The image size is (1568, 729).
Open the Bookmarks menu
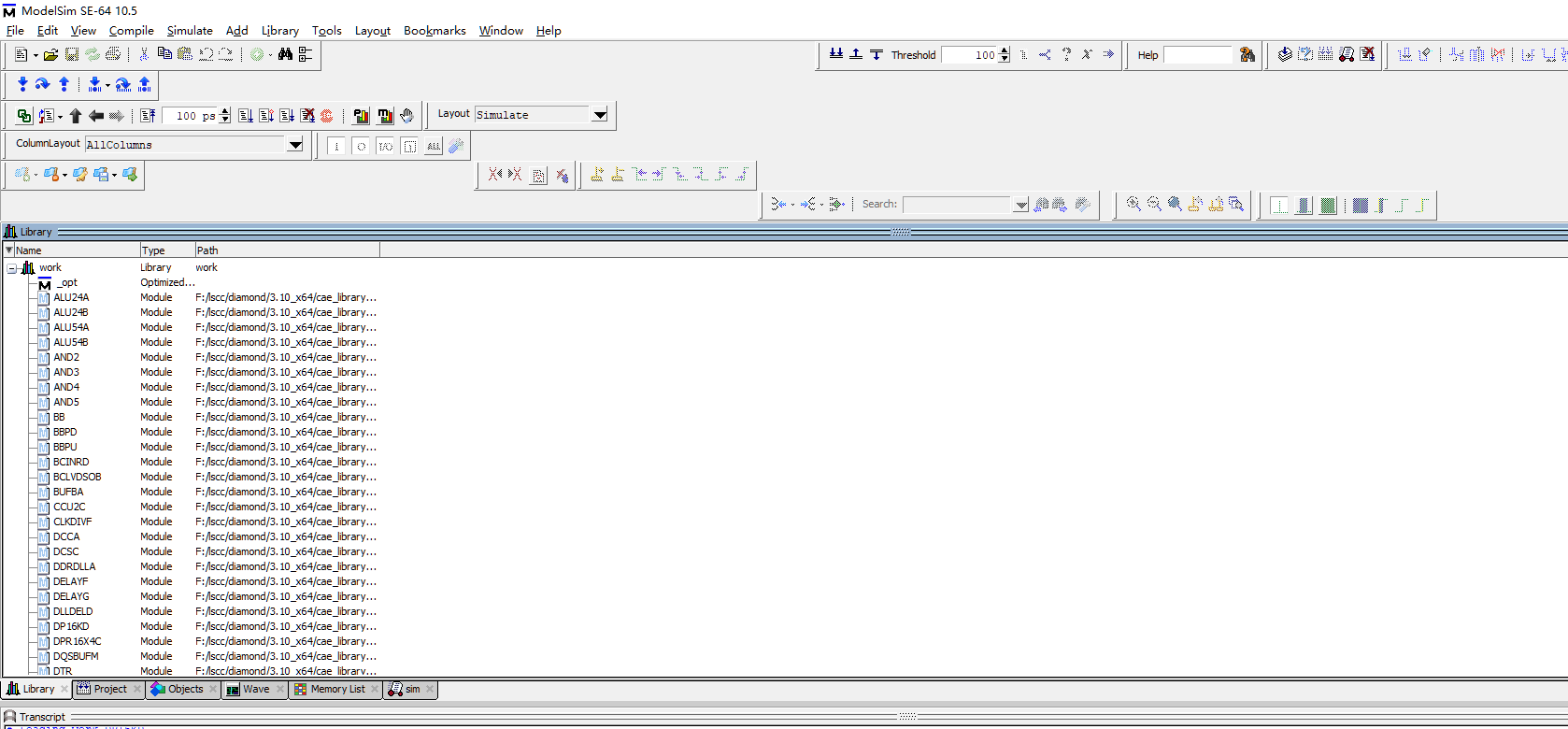[435, 31]
